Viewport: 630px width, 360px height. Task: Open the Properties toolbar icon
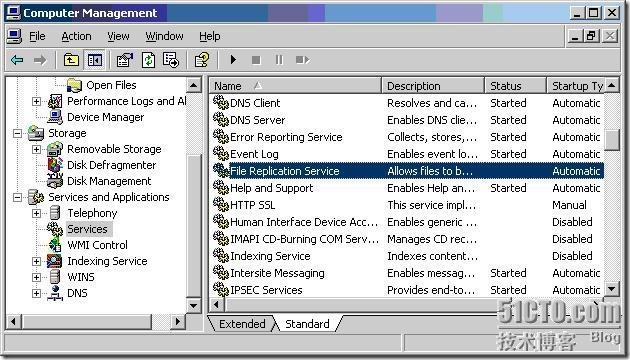coord(125,60)
